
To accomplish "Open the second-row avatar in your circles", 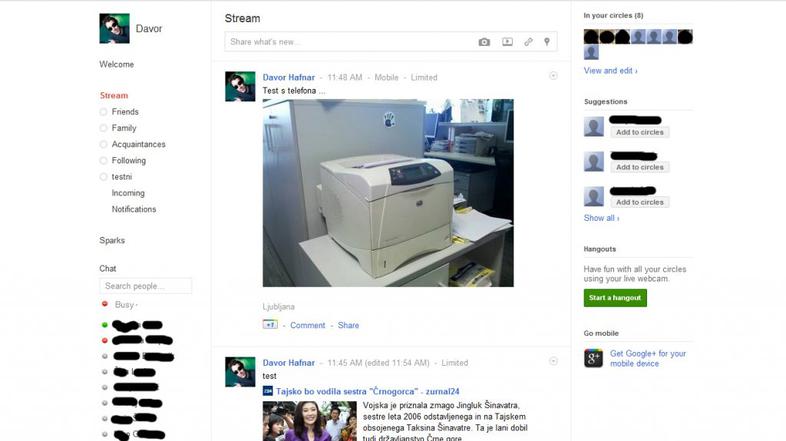I will [591, 53].
